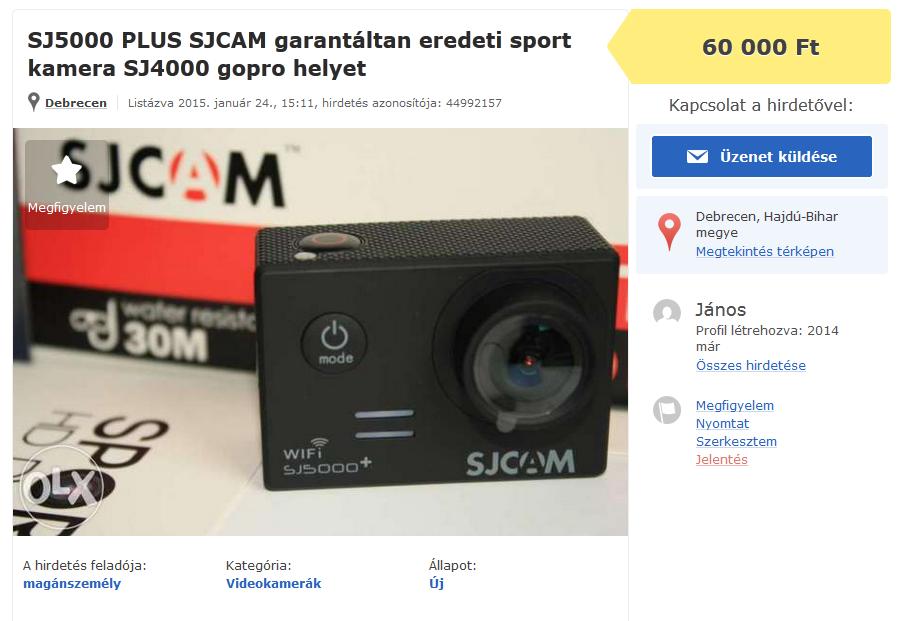Click the location pin next to Debrecen

(34, 102)
